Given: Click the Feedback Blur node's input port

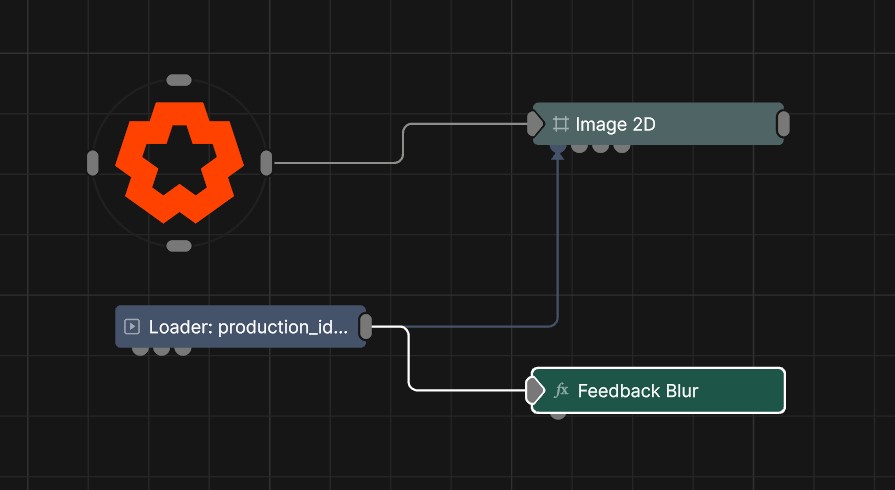Looking at the screenshot, I should [x=535, y=391].
